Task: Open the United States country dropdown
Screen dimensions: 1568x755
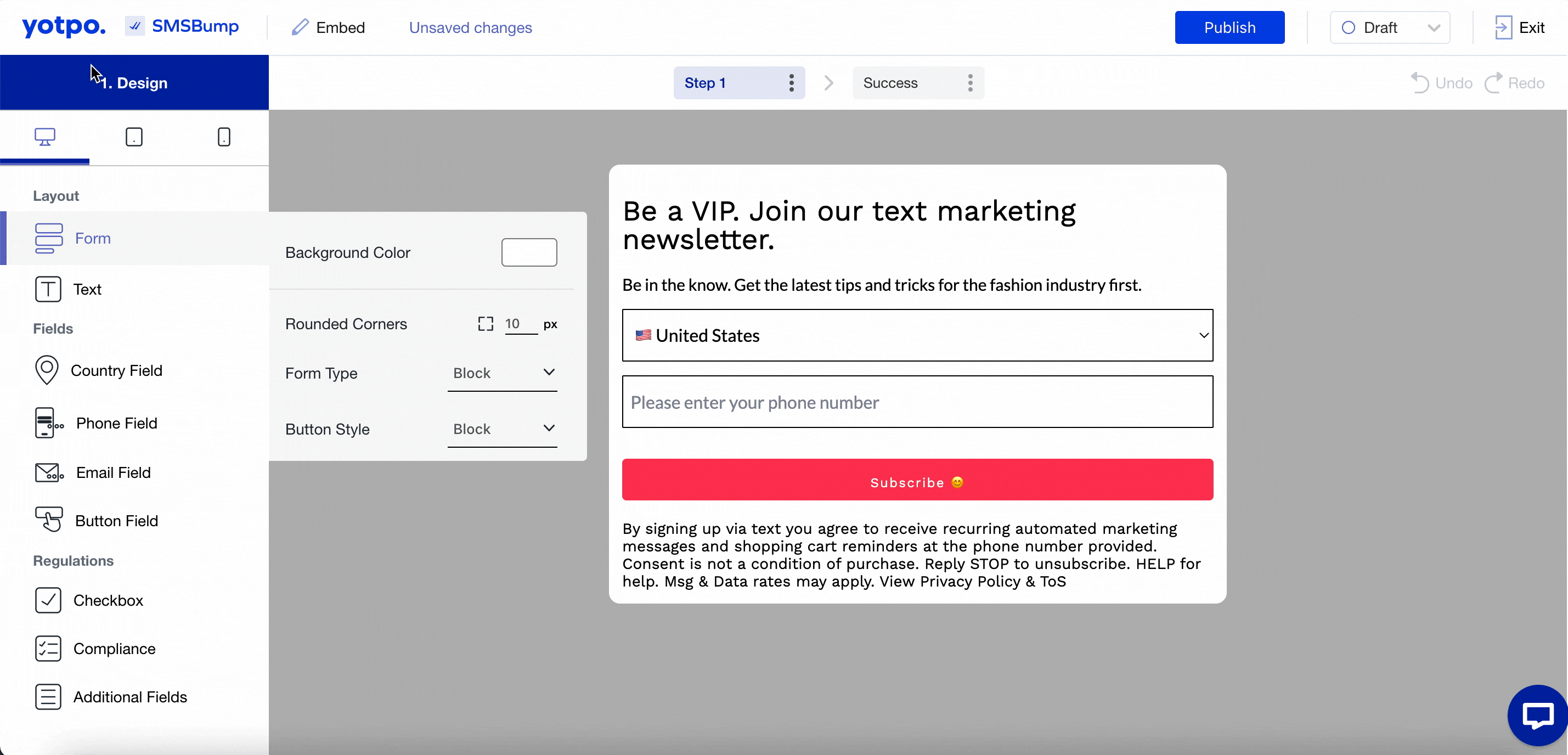Action: pyautogui.click(x=917, y=335)
